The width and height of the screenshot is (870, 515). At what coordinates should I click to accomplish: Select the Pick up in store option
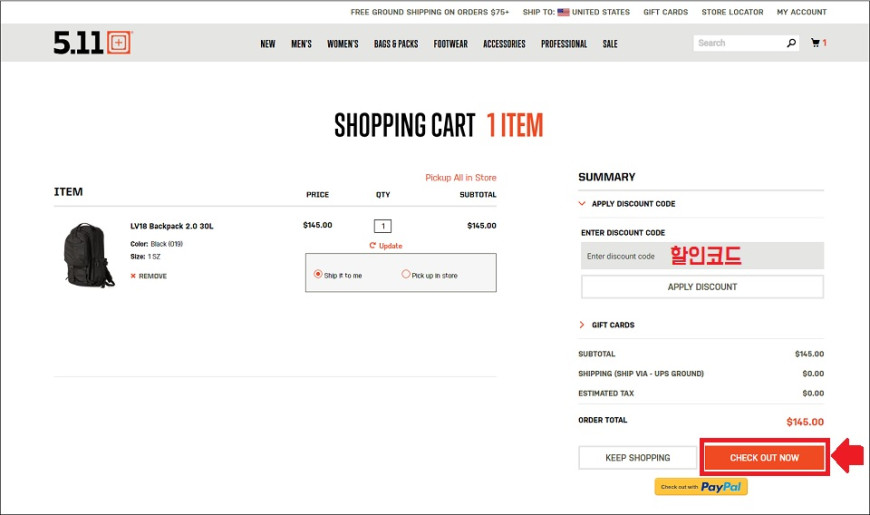click(x=406, y=274)
